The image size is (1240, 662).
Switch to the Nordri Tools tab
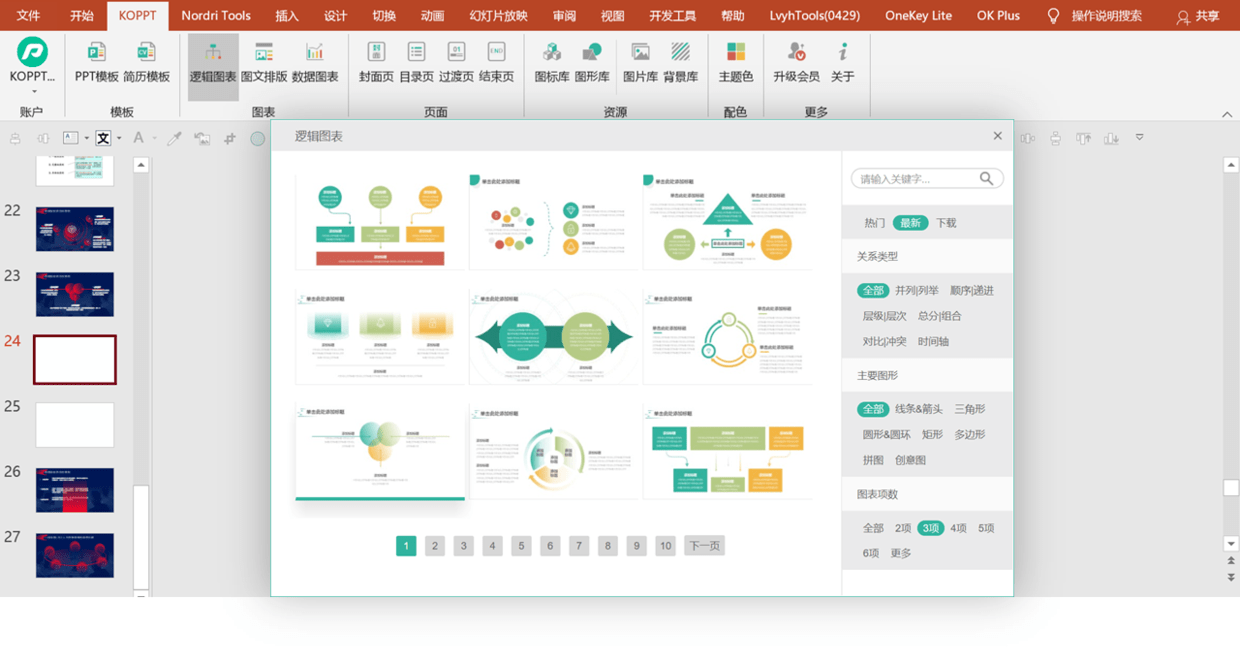pyautogui.click(x=216, y=16)
